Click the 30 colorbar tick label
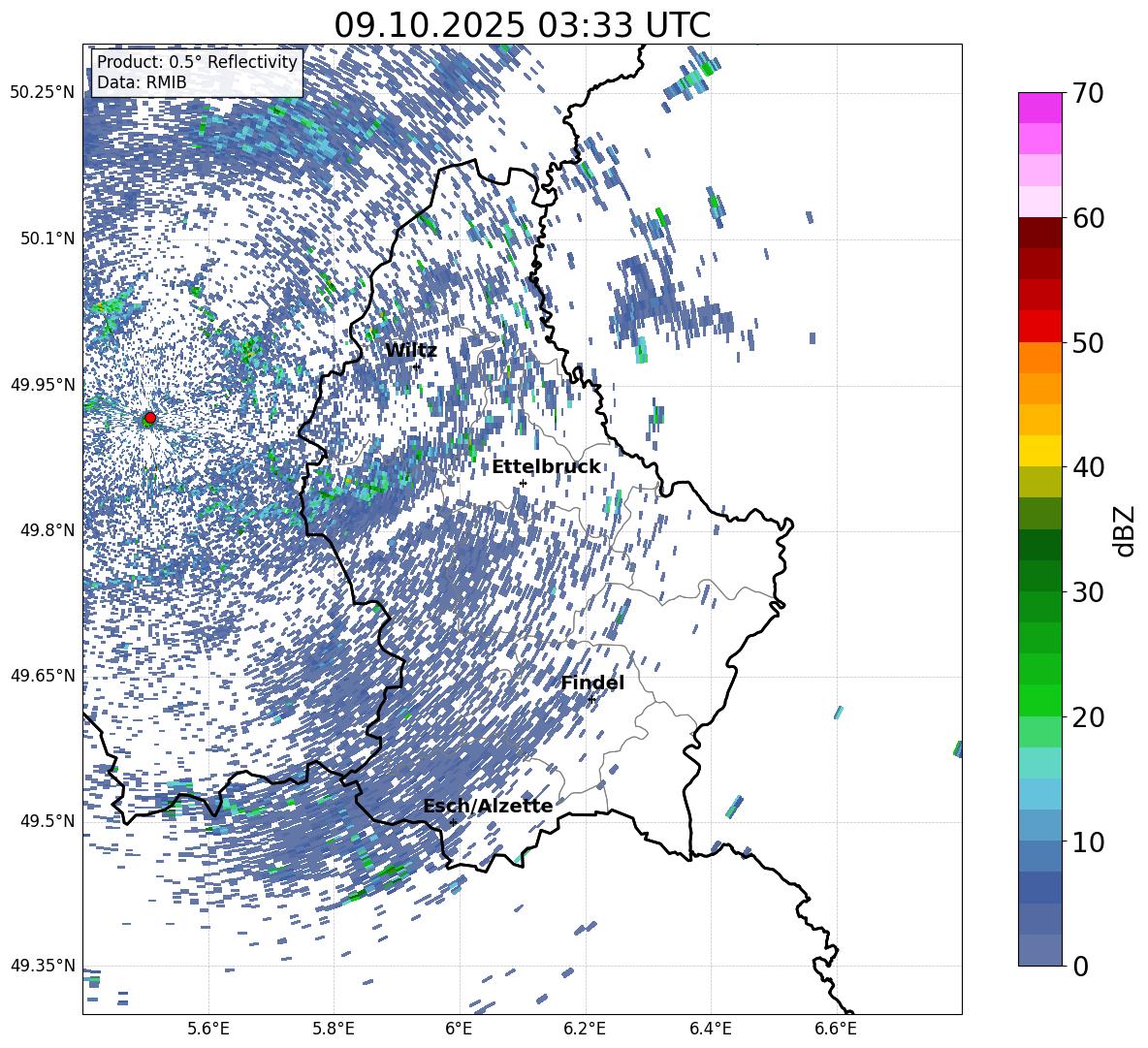This screenshot has width=1148, height=1048. coord(1088,592)
